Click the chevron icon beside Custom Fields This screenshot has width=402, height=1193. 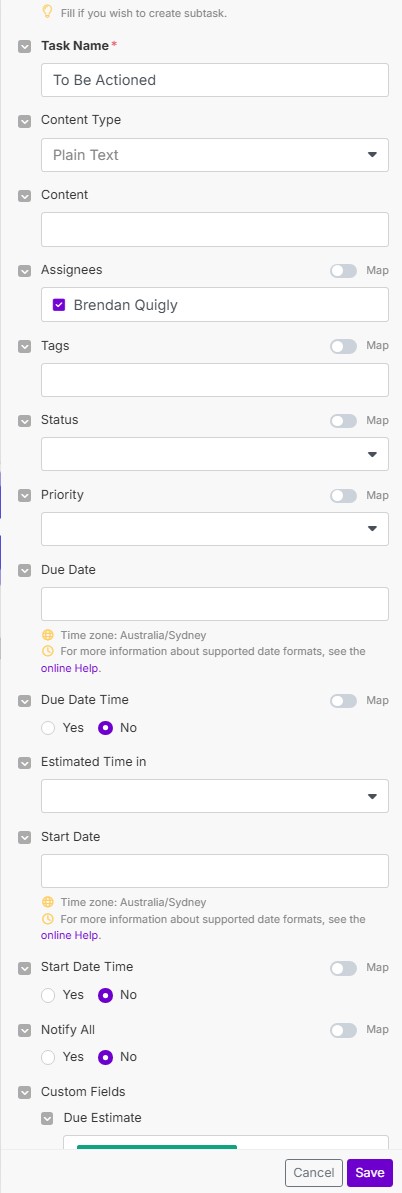tap(24, 1093)
